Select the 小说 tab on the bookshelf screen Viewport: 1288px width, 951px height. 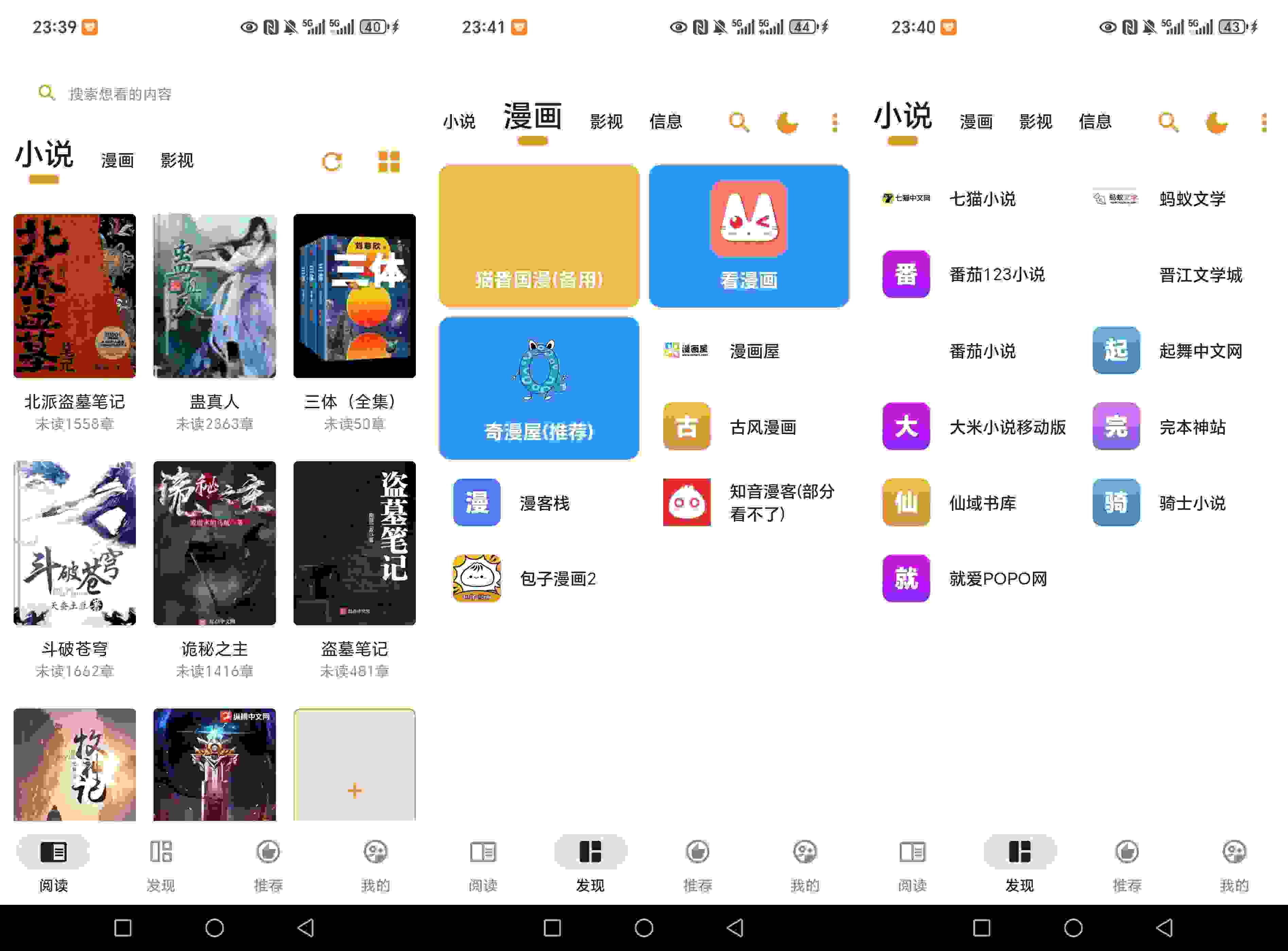point(44,156)
